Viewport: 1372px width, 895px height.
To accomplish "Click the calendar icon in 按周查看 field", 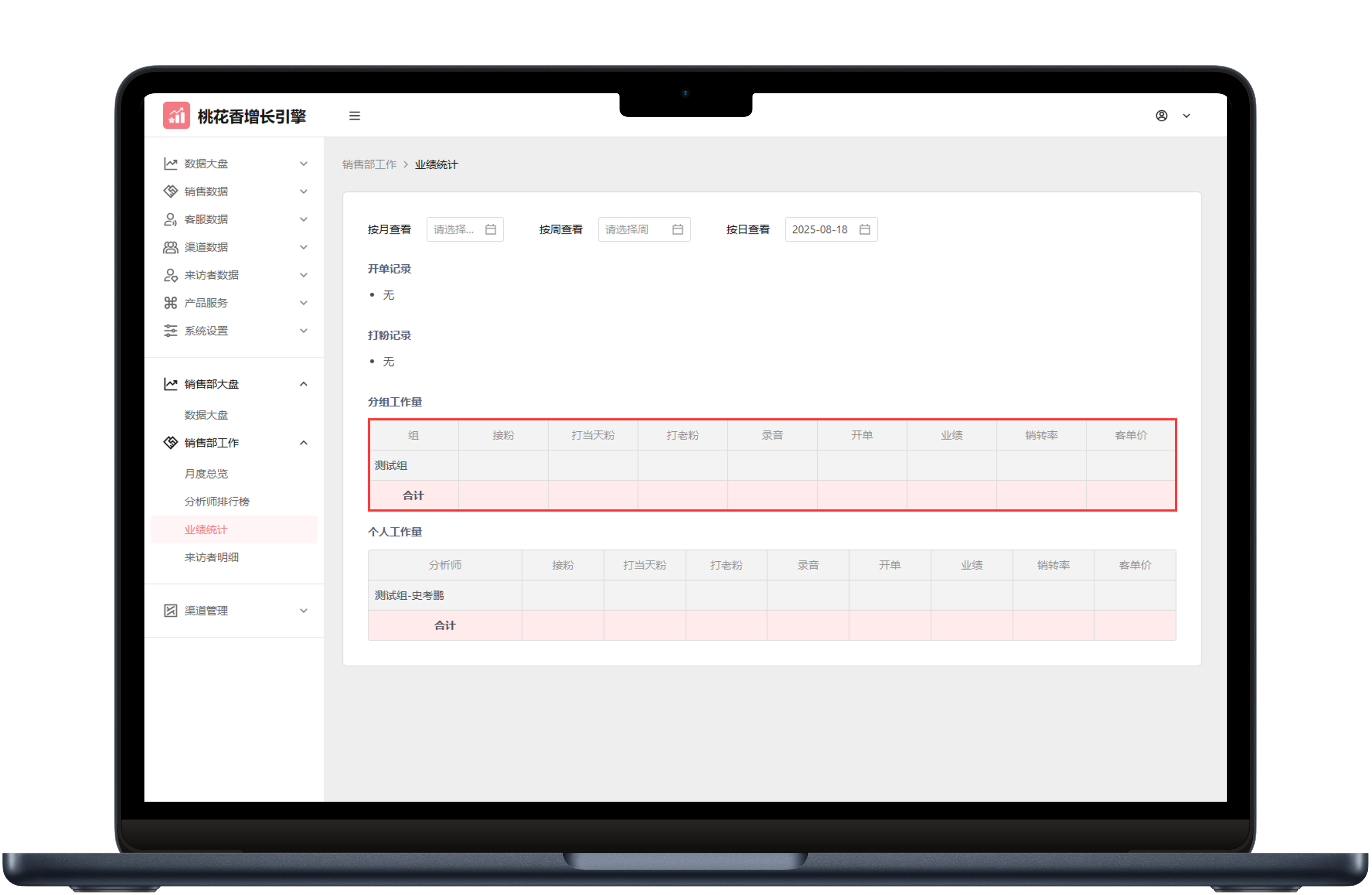I will [677, 230].
